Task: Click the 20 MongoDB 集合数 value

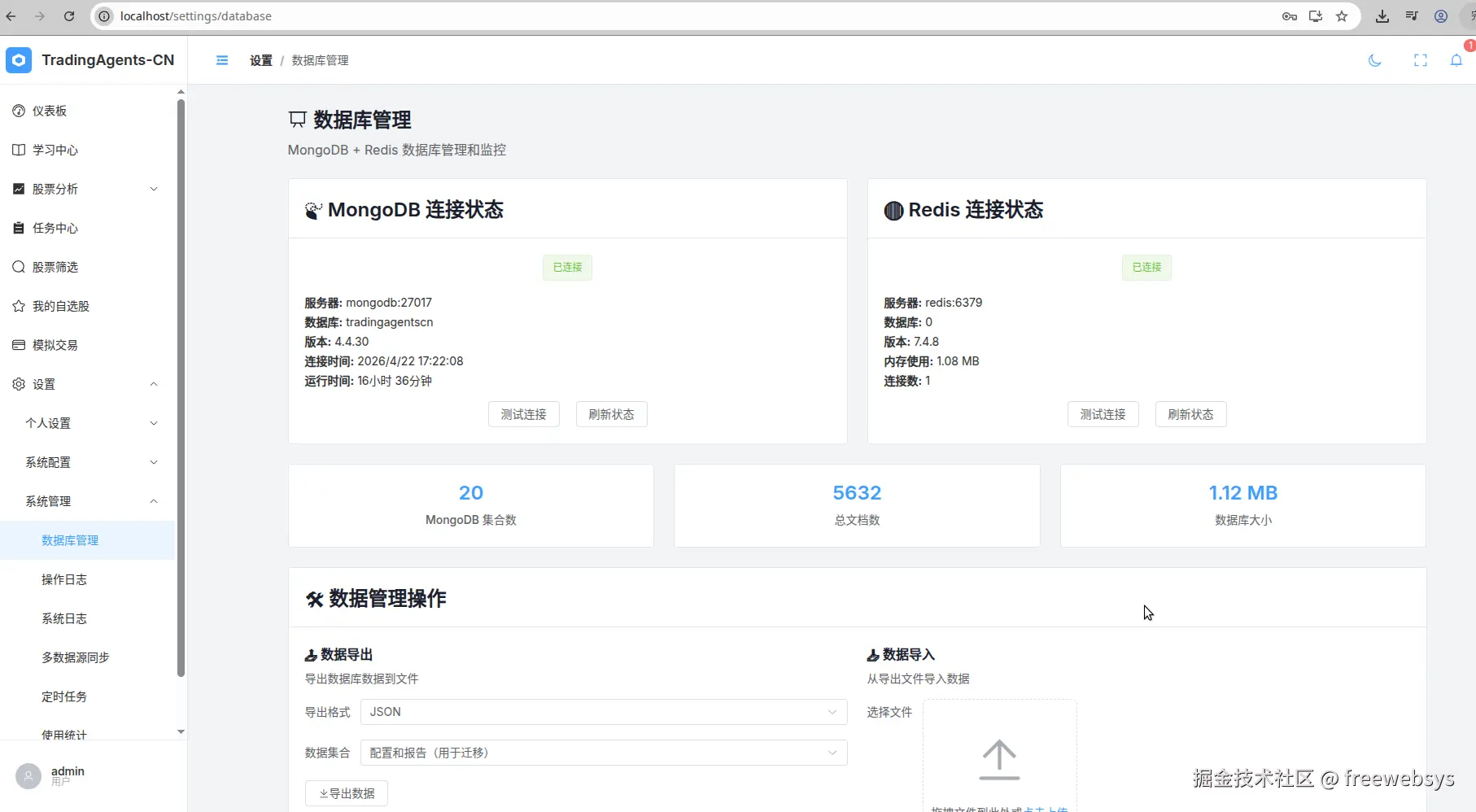Action: 471,493
